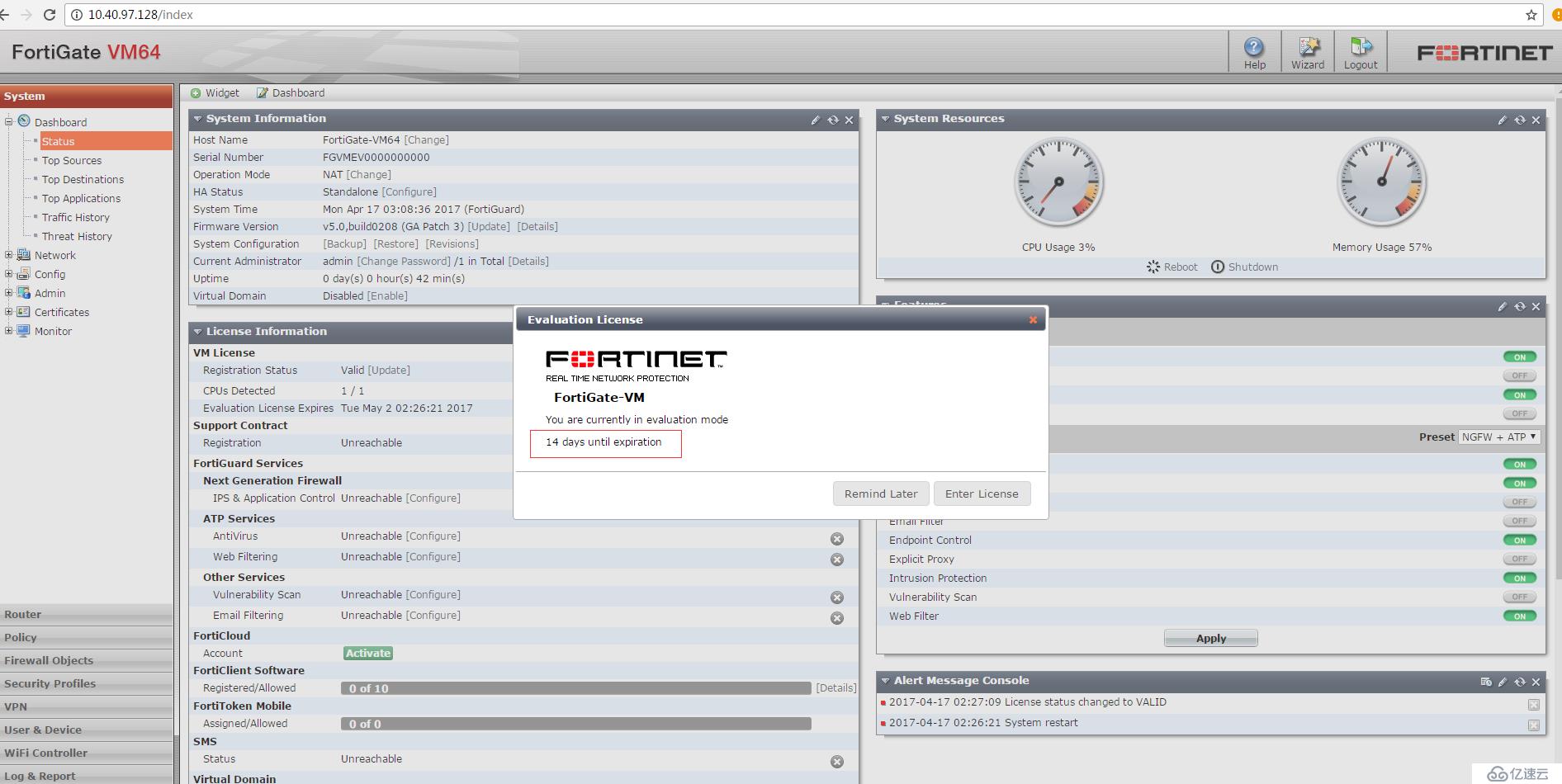Click the AntiVirus status x icon

pyautogui.click(x=837, y=539)
